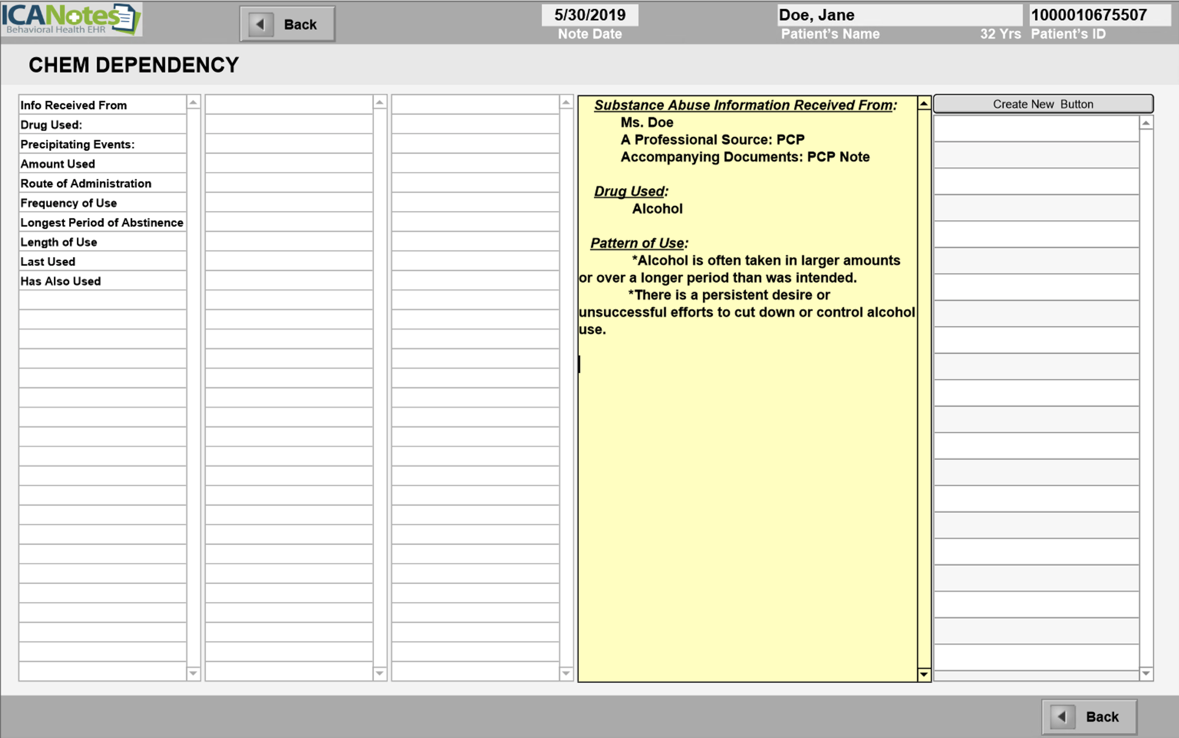The height and width of the screenshot is (738, 1179).
Task: Select Has Also Used entry
Action: pyautogui.click(x=101, y=281)
